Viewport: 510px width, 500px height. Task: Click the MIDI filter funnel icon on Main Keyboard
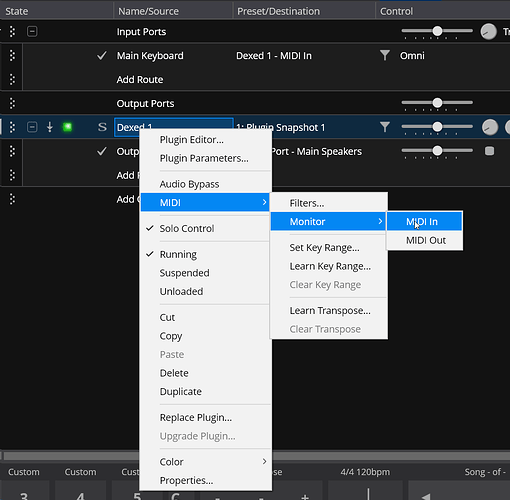pyautogui.click(x=385, y=55)
